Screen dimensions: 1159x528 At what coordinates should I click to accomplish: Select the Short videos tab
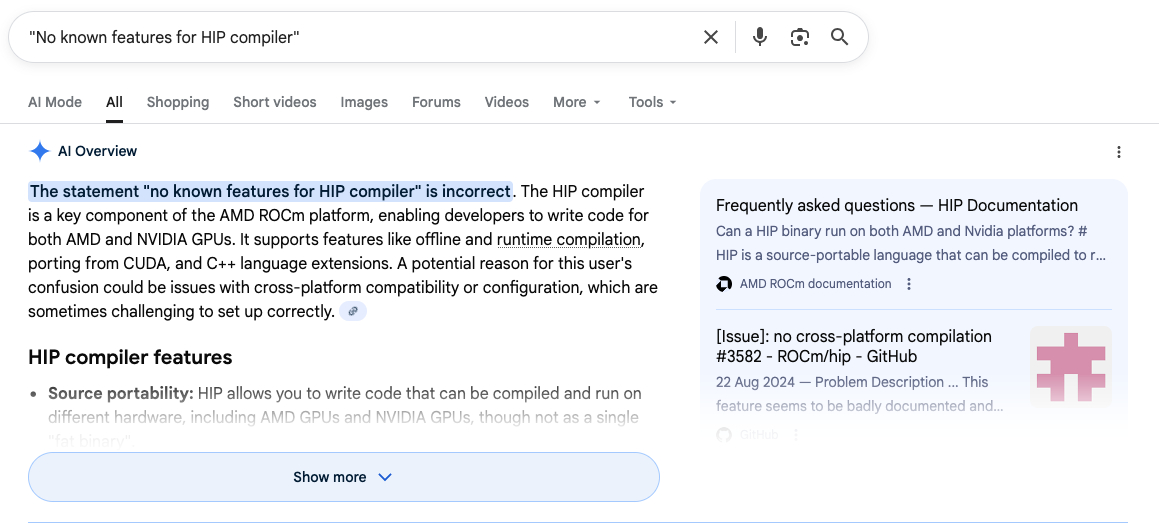coord(274,102)
